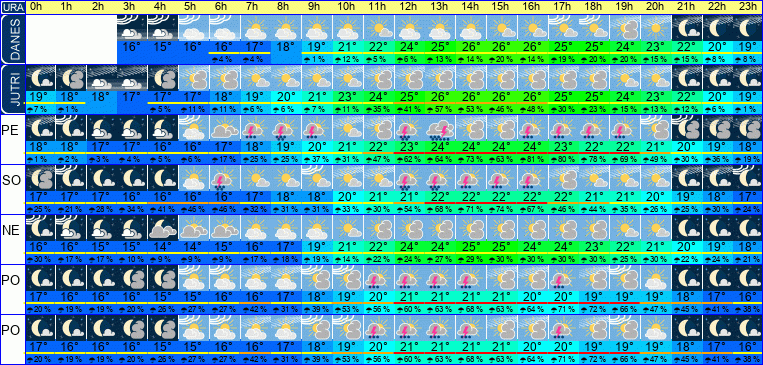Click the DANES sunny icon at 11h
The height and width of the screenshot is (365, 763).
(x=378, y=27)
